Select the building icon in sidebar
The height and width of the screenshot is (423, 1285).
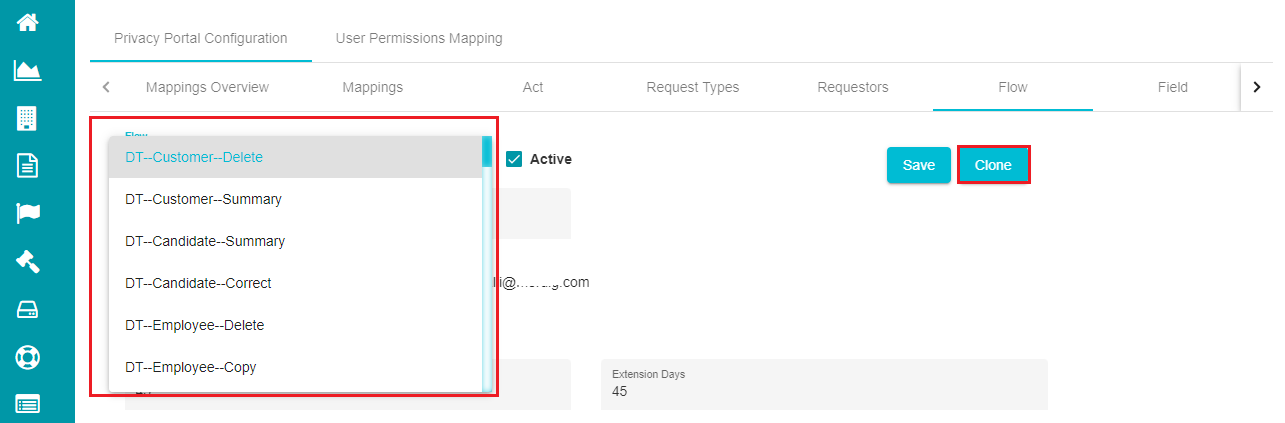tap(28, 118)
